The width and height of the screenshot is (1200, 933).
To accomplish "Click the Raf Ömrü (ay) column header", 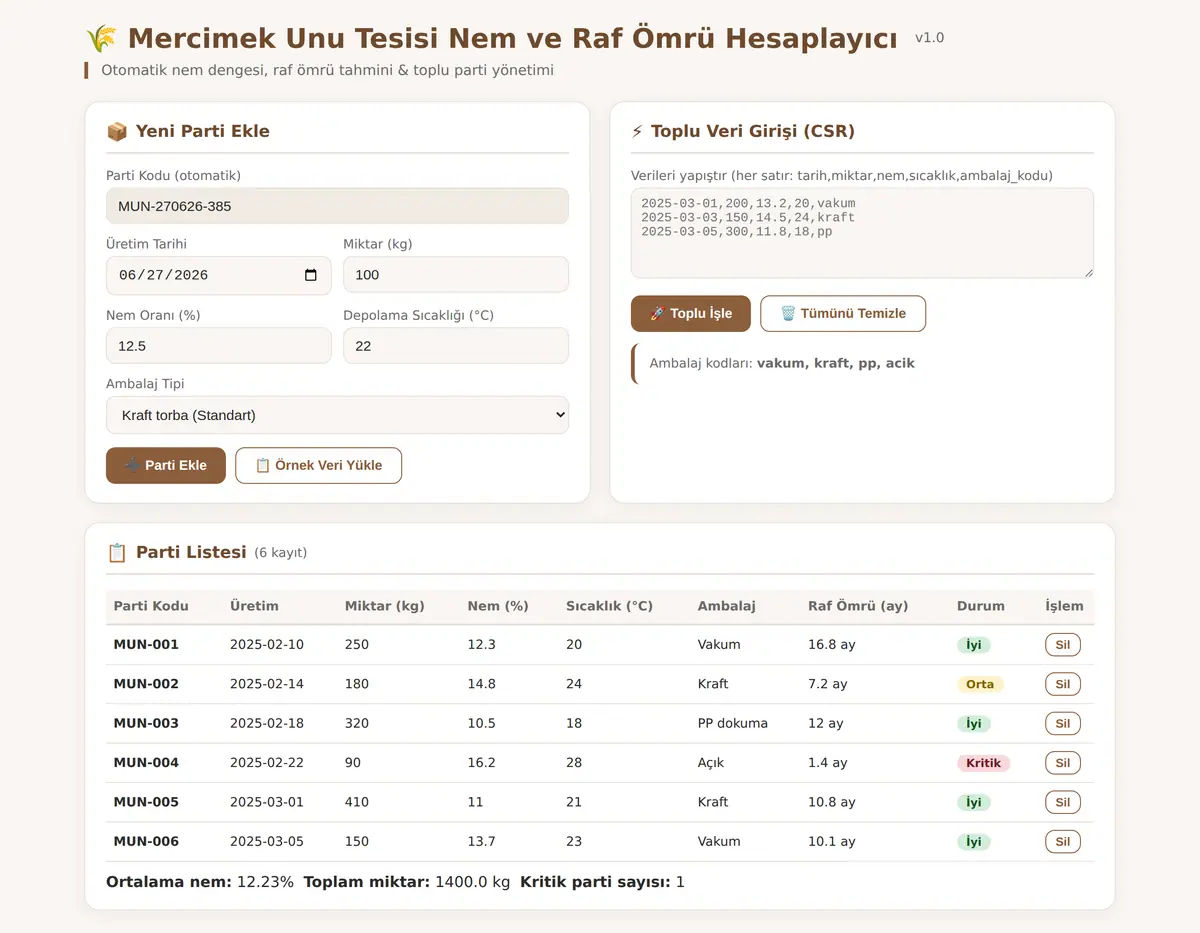I will click(x=858, y=606).
